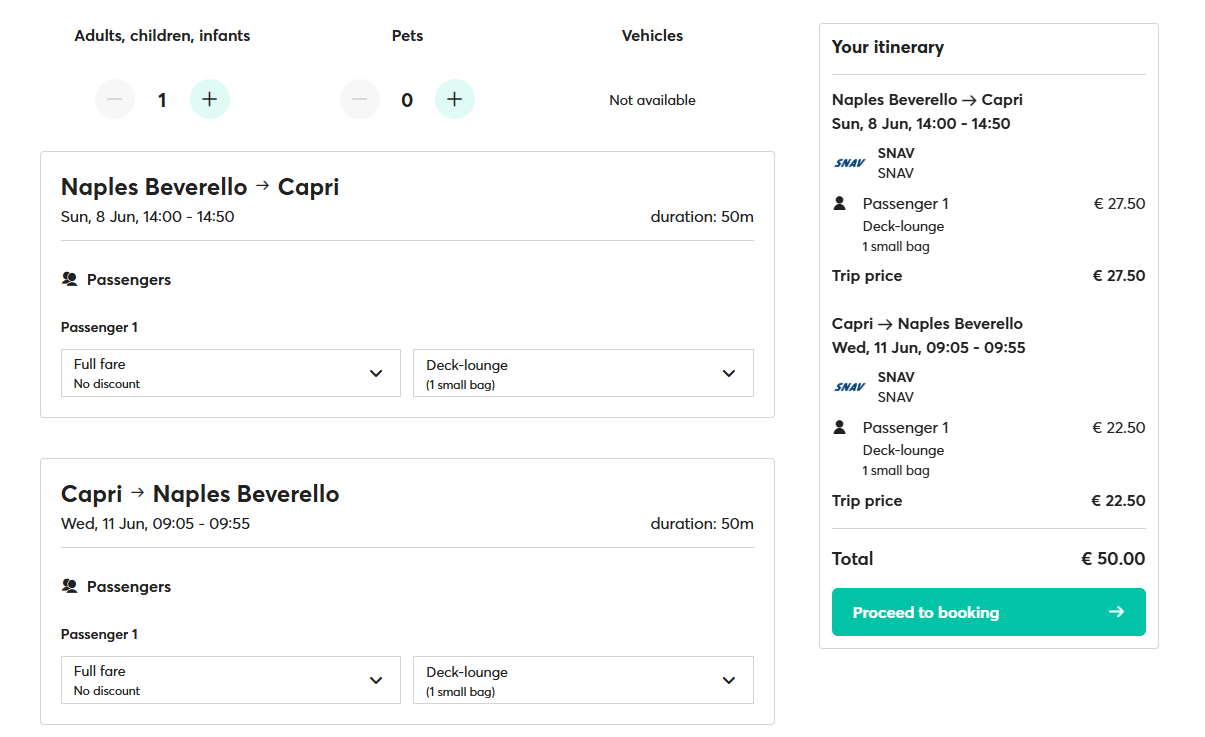Screen dimensions: 1205x737
Task: Click the Vehicles 'Not available' text
Action: tap(652, 100)
